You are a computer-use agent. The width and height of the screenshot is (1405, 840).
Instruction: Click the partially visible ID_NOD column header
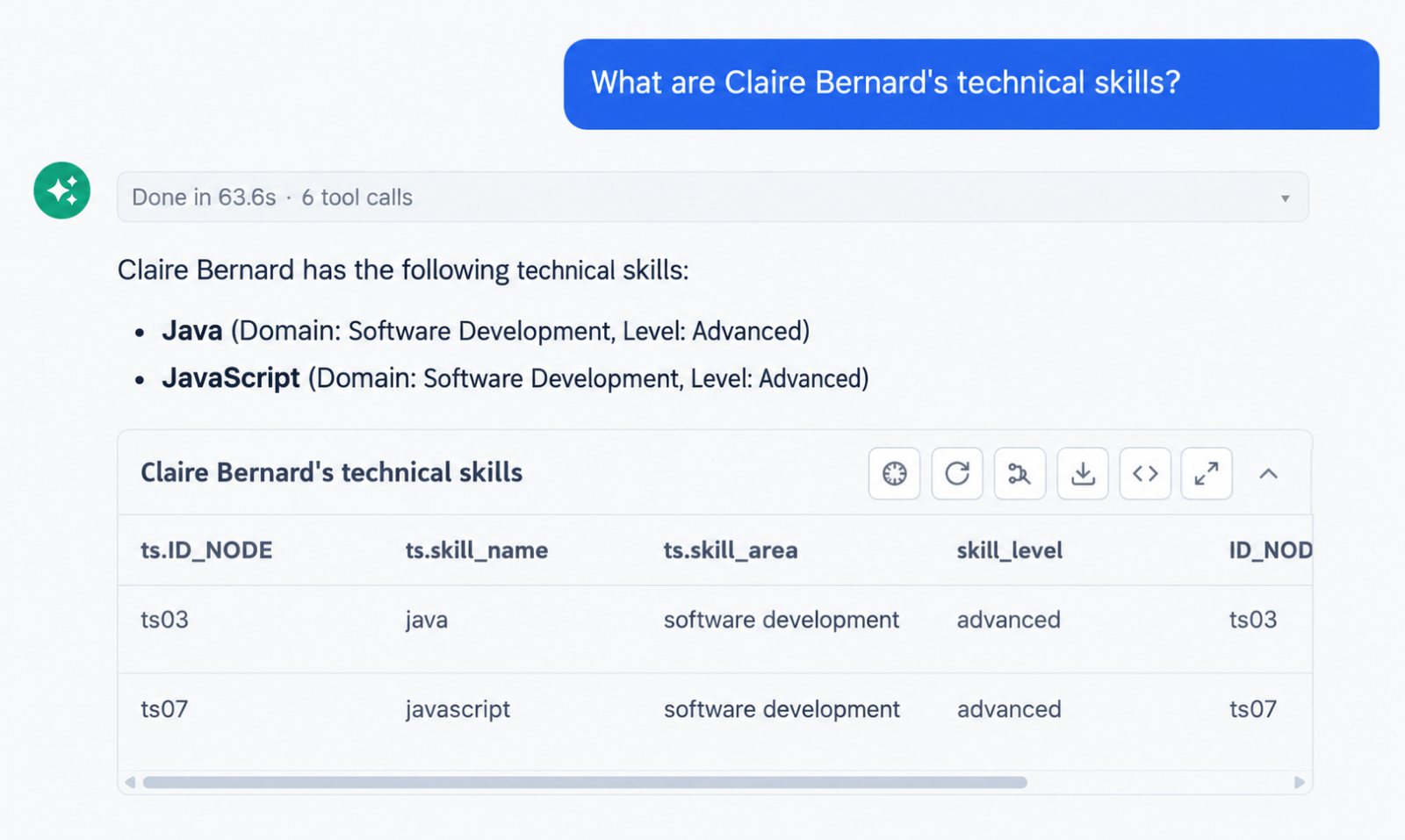point(1271,550)
